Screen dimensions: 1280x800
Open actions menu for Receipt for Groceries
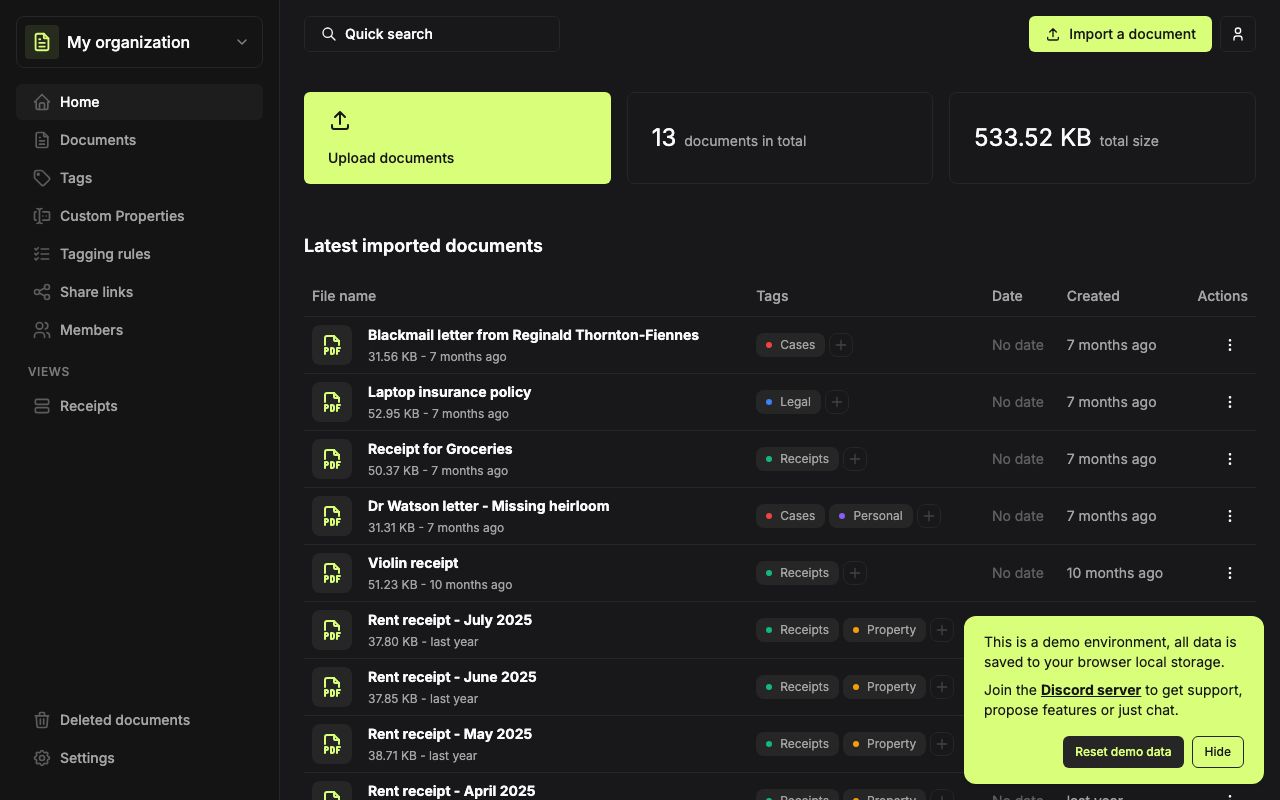click(1230, 459)
